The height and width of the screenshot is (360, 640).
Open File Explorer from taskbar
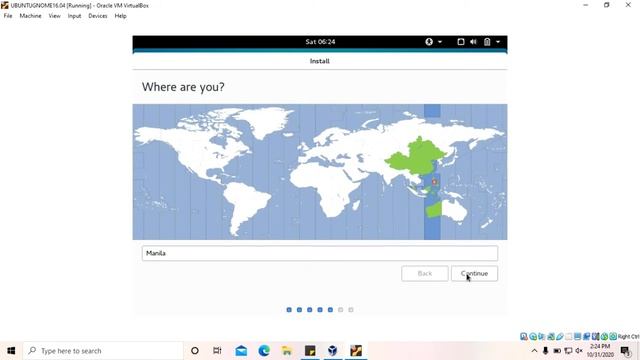pos(287,351)
